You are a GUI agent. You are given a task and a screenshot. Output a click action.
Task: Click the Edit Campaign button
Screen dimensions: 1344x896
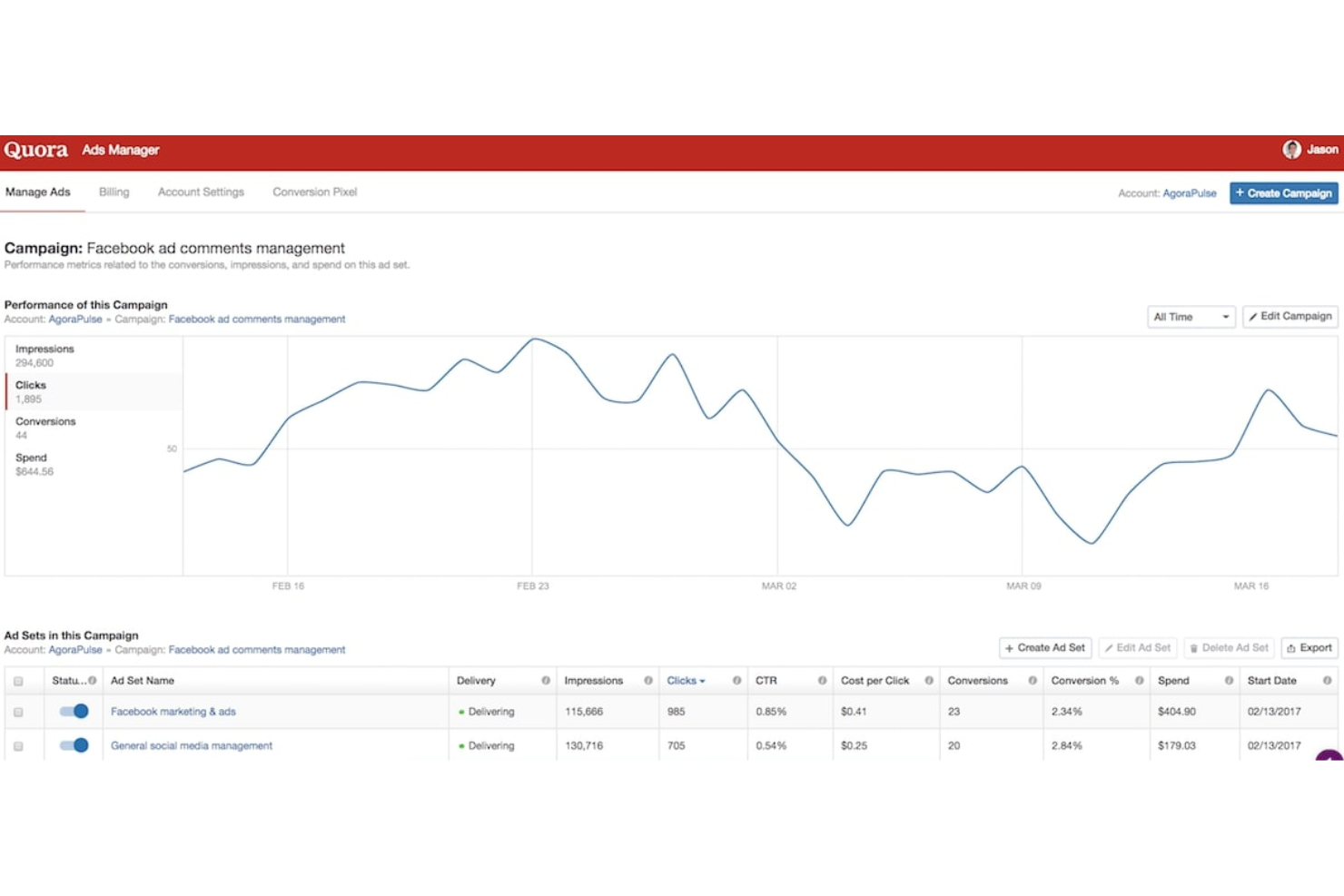click(x=1290, y=316)
